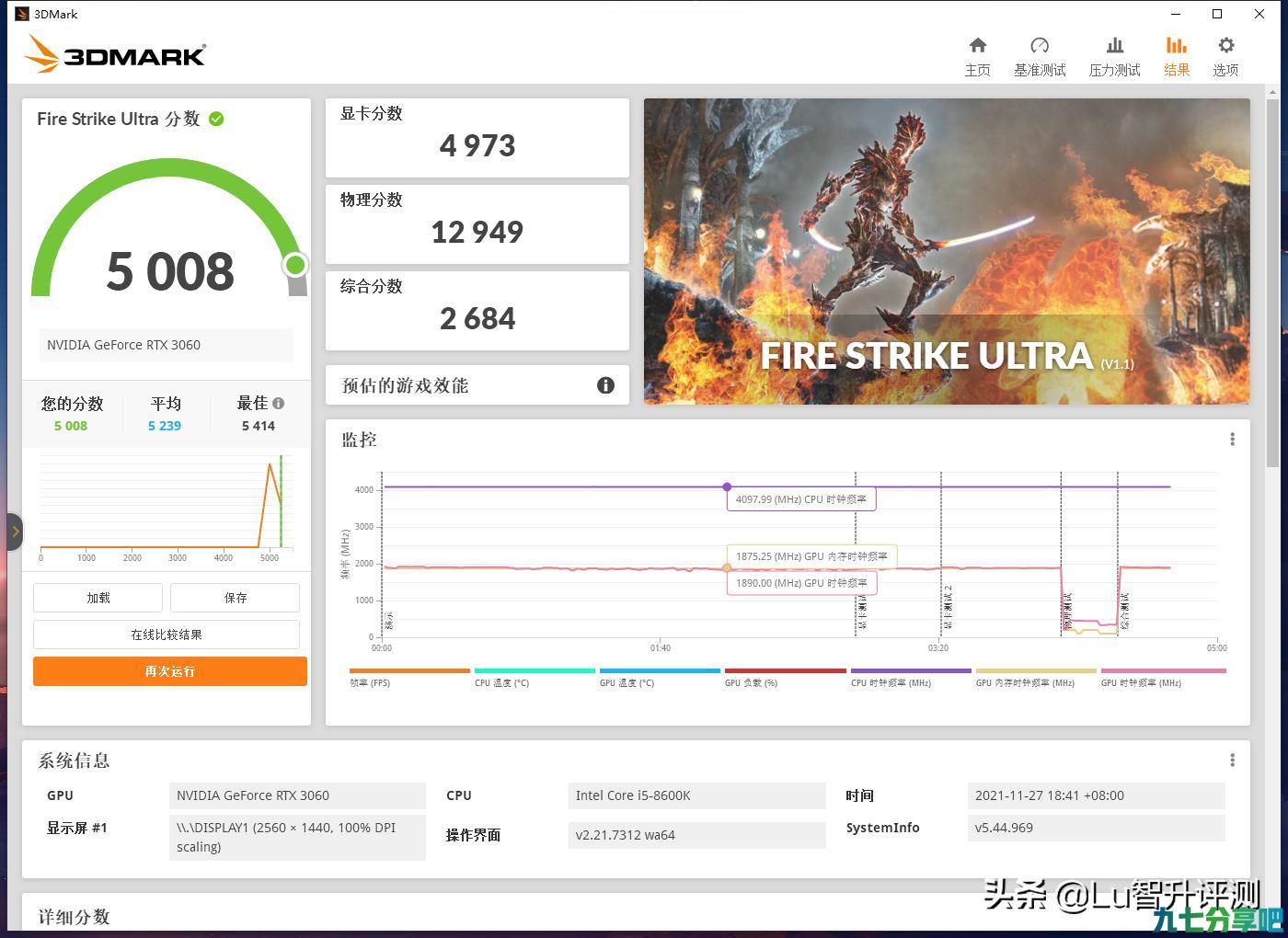Screen dimensions: 1288x938
Task: Select the 结果 results tab
Action: pyautogui.click(x=1177, y=56)
